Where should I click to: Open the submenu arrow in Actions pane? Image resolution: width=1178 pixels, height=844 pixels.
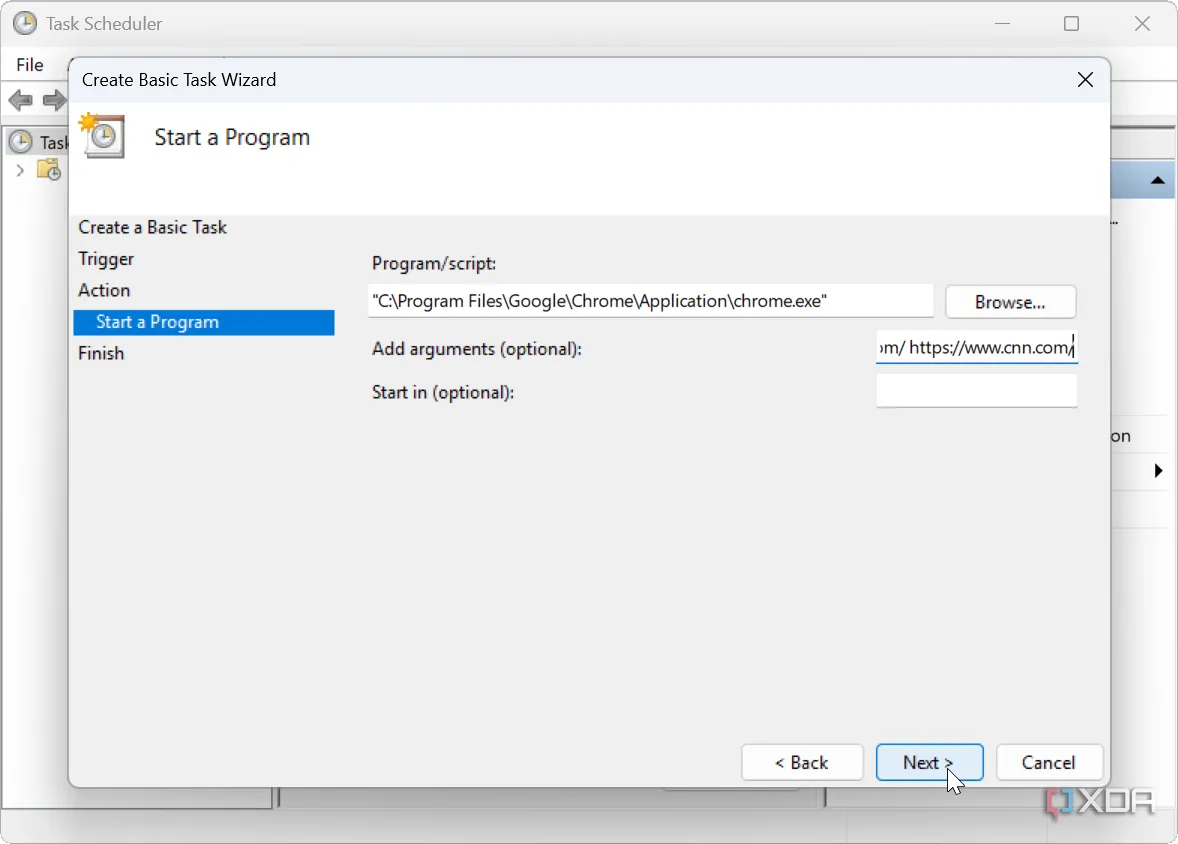coord(1158,471)
